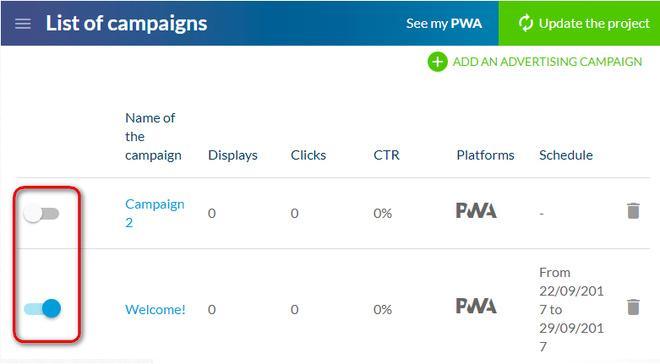Click the Clicks column header
This screenshot has height=364, width=660.
tap(308, 155)
